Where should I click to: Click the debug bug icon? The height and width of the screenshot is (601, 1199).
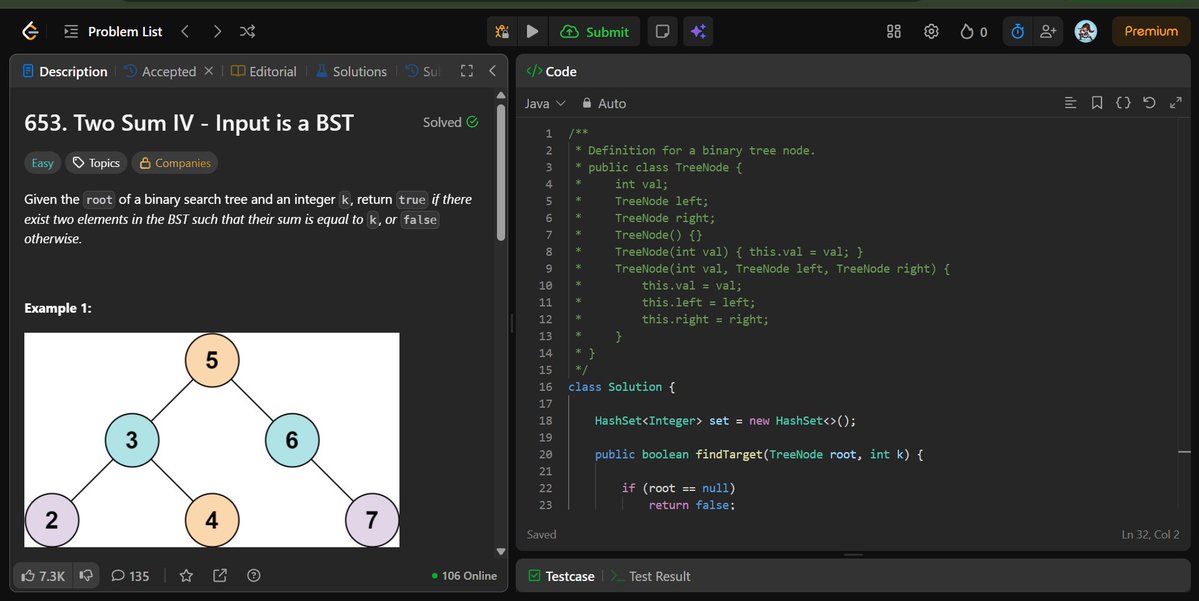click(502, 31)
